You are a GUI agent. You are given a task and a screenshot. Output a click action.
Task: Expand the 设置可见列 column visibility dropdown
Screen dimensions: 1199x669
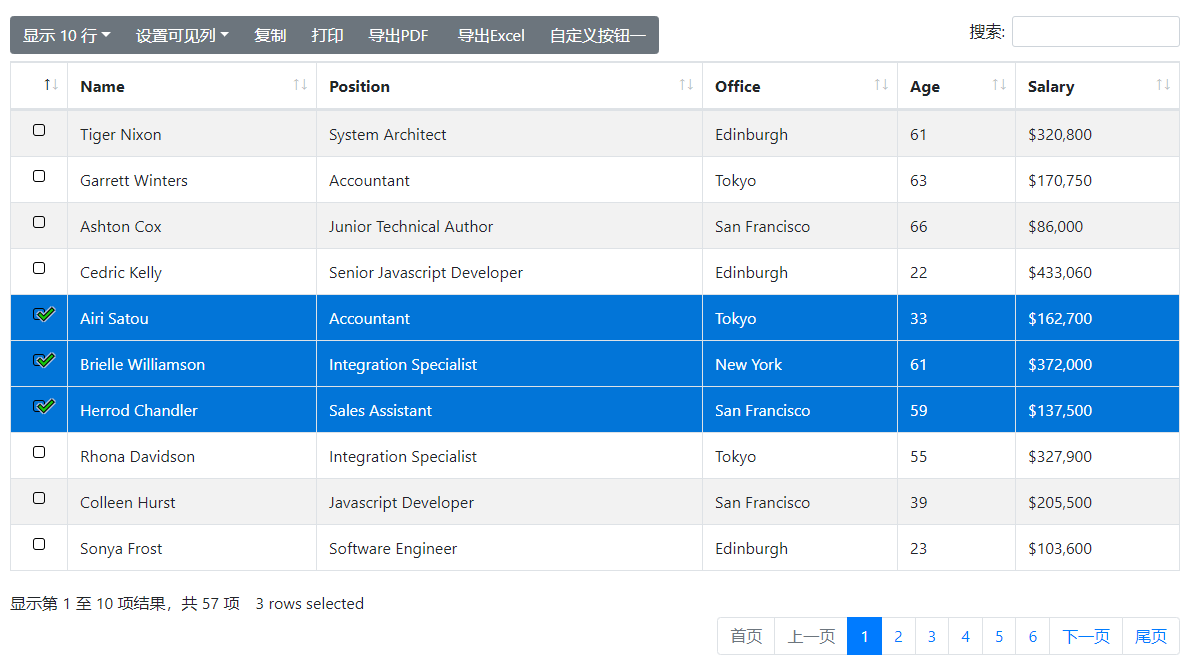182,35
